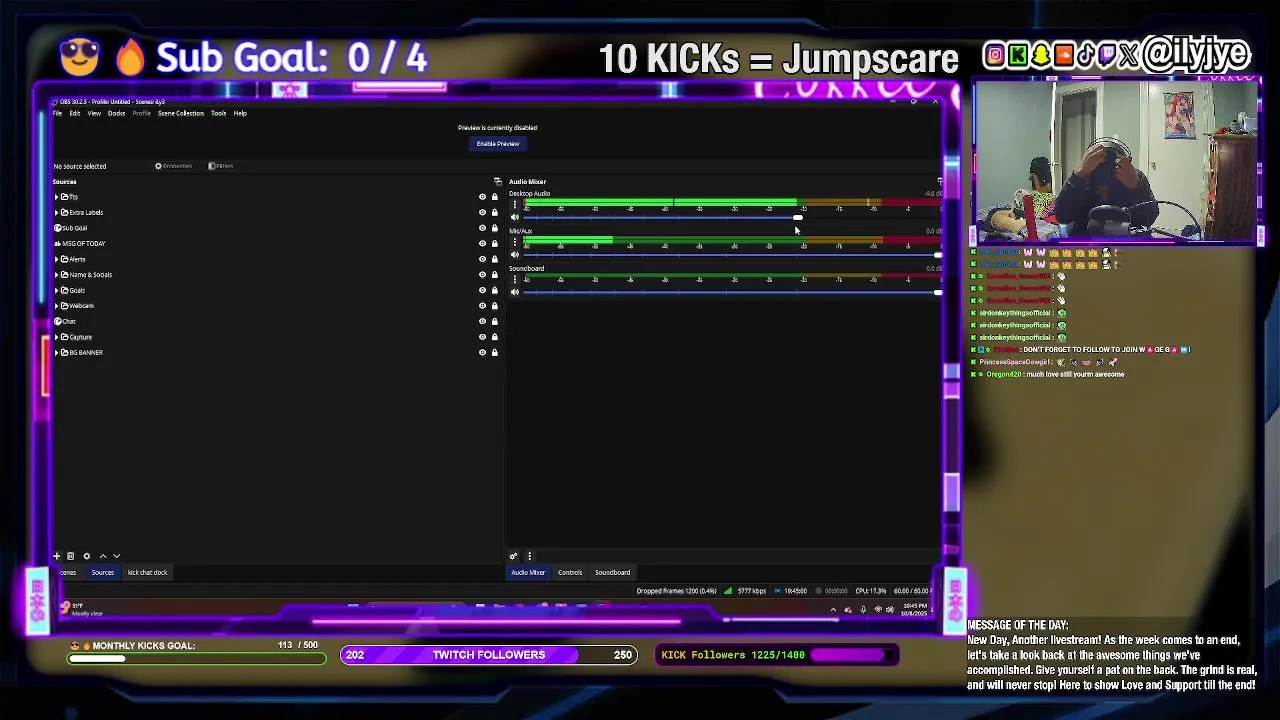
Task: Expand the Capture source group
Action: pos(56,337)
